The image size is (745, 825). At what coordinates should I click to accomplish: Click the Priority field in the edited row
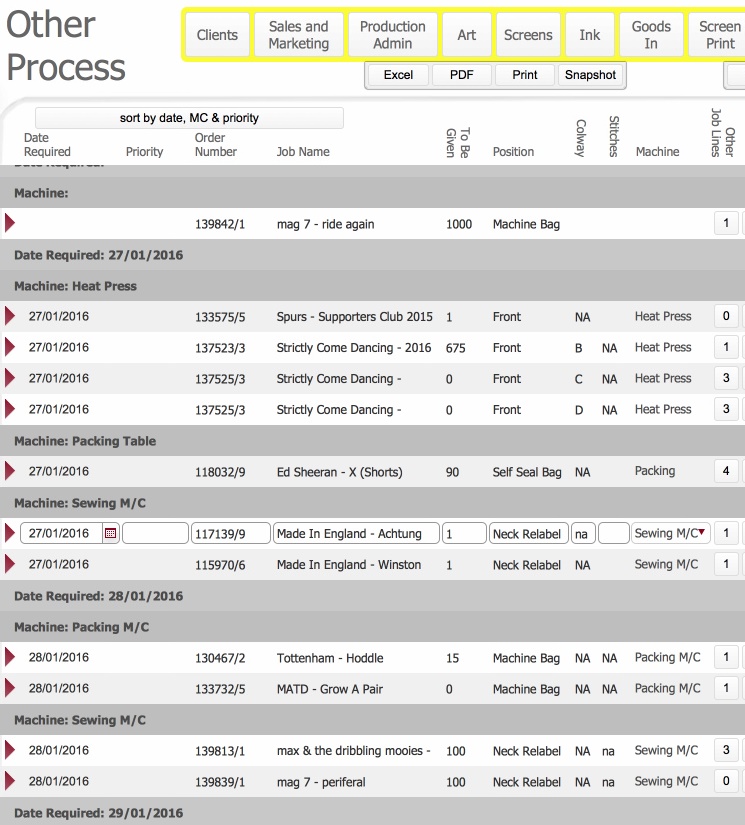pyautogui.click(x=155, y=534)
